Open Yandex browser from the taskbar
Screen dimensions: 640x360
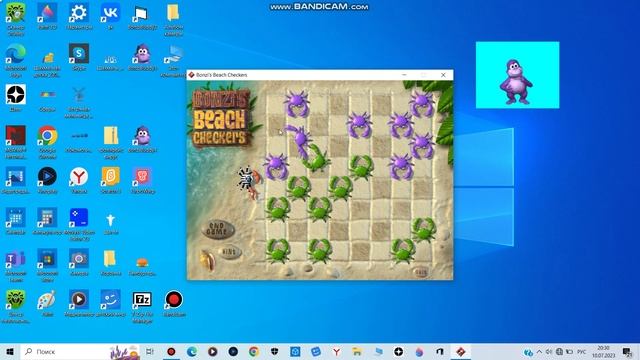(x=336, y=351)
